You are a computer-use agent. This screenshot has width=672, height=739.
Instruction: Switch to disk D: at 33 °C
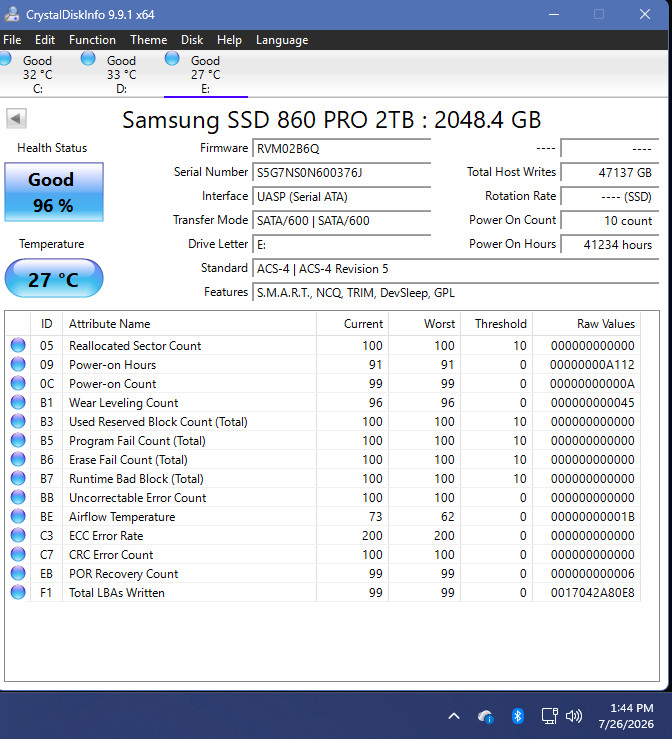[x=122, y=74]
